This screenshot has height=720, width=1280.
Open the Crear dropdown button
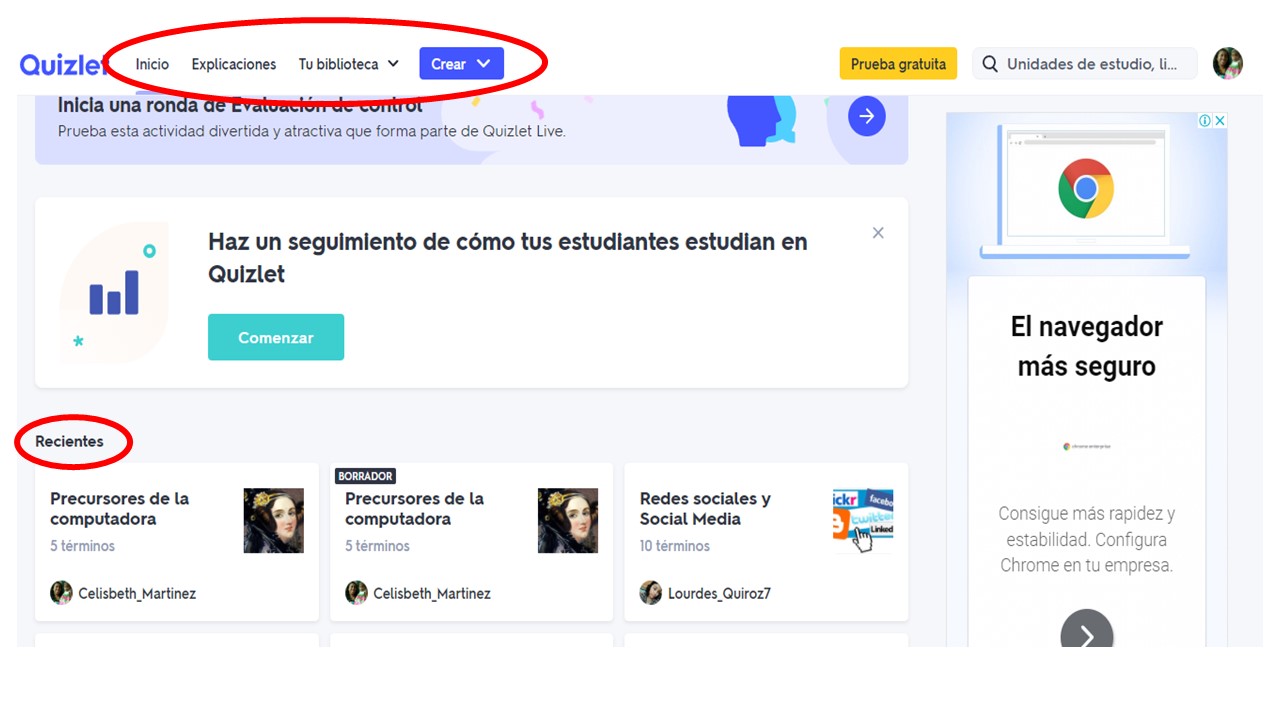pyautogui.click(x=461, y=64)
